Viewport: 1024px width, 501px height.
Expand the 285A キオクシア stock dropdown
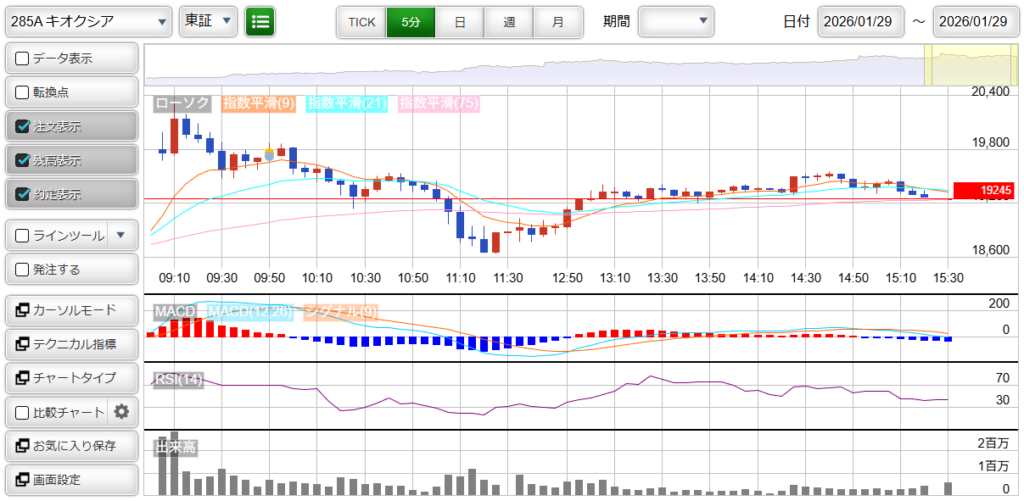coord(87,21)
